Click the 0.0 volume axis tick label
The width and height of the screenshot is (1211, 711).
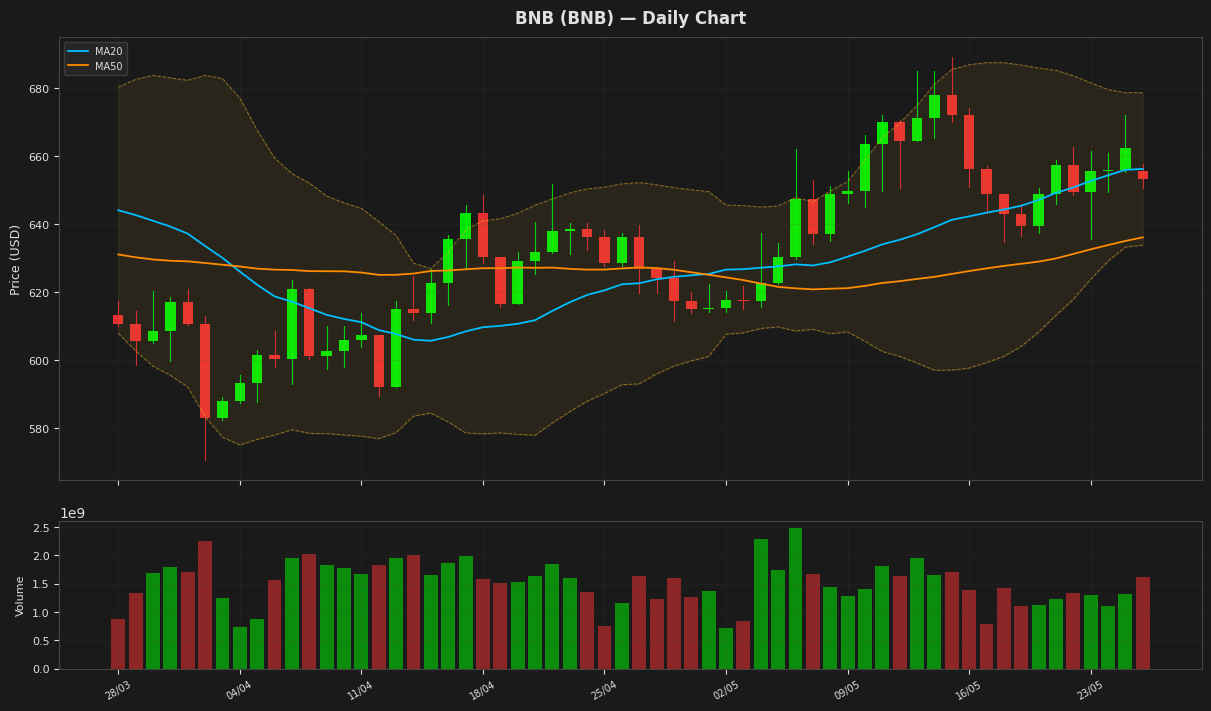click(x=42, y=670)
